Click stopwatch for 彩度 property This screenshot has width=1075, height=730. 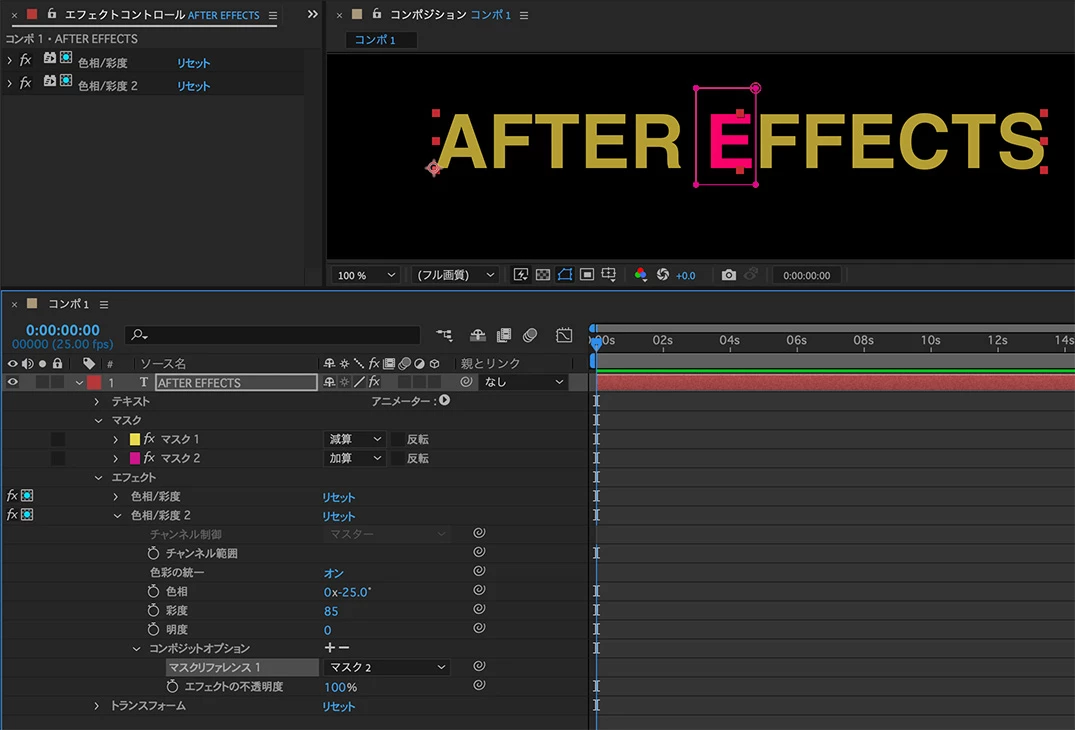pos(154,610)
